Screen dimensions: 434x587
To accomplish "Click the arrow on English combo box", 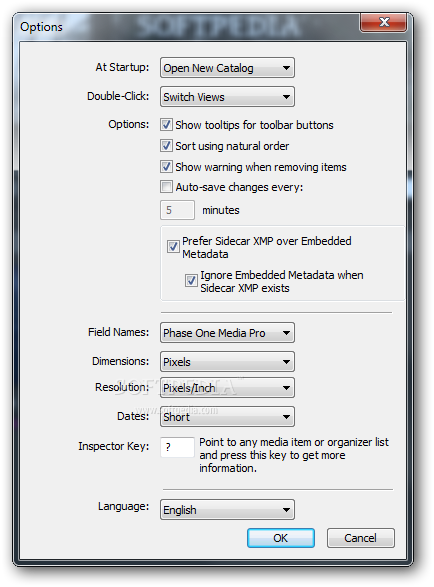I will click(x=286, y=510).
